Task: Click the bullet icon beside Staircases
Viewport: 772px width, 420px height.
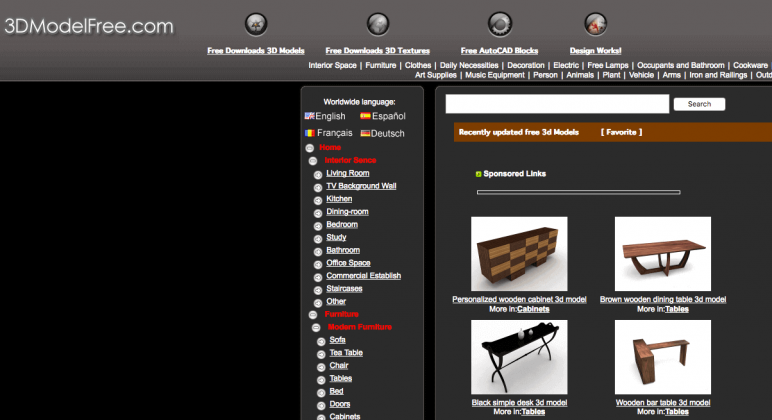Action: click(318, 290)
